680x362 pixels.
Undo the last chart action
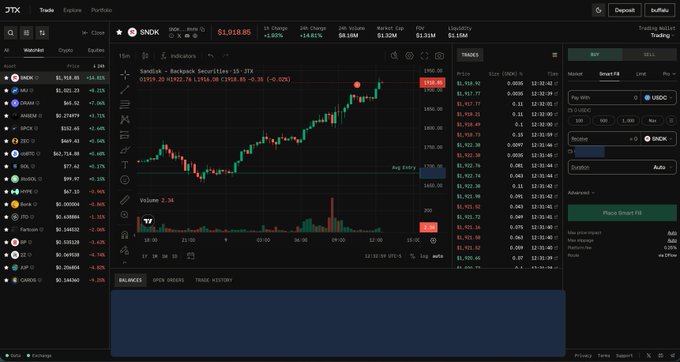210,56
